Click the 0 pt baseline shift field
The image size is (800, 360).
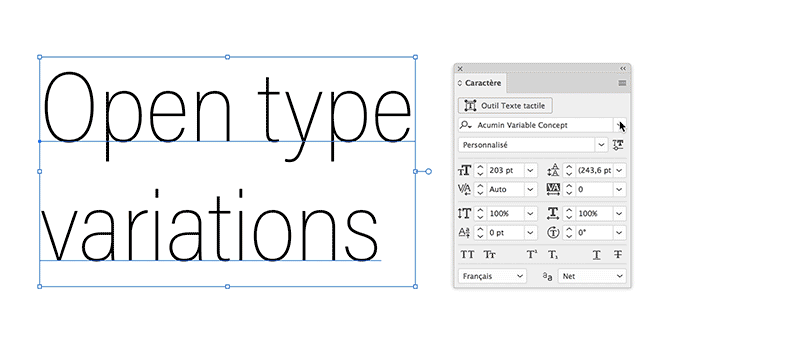(x=505, y=233)
